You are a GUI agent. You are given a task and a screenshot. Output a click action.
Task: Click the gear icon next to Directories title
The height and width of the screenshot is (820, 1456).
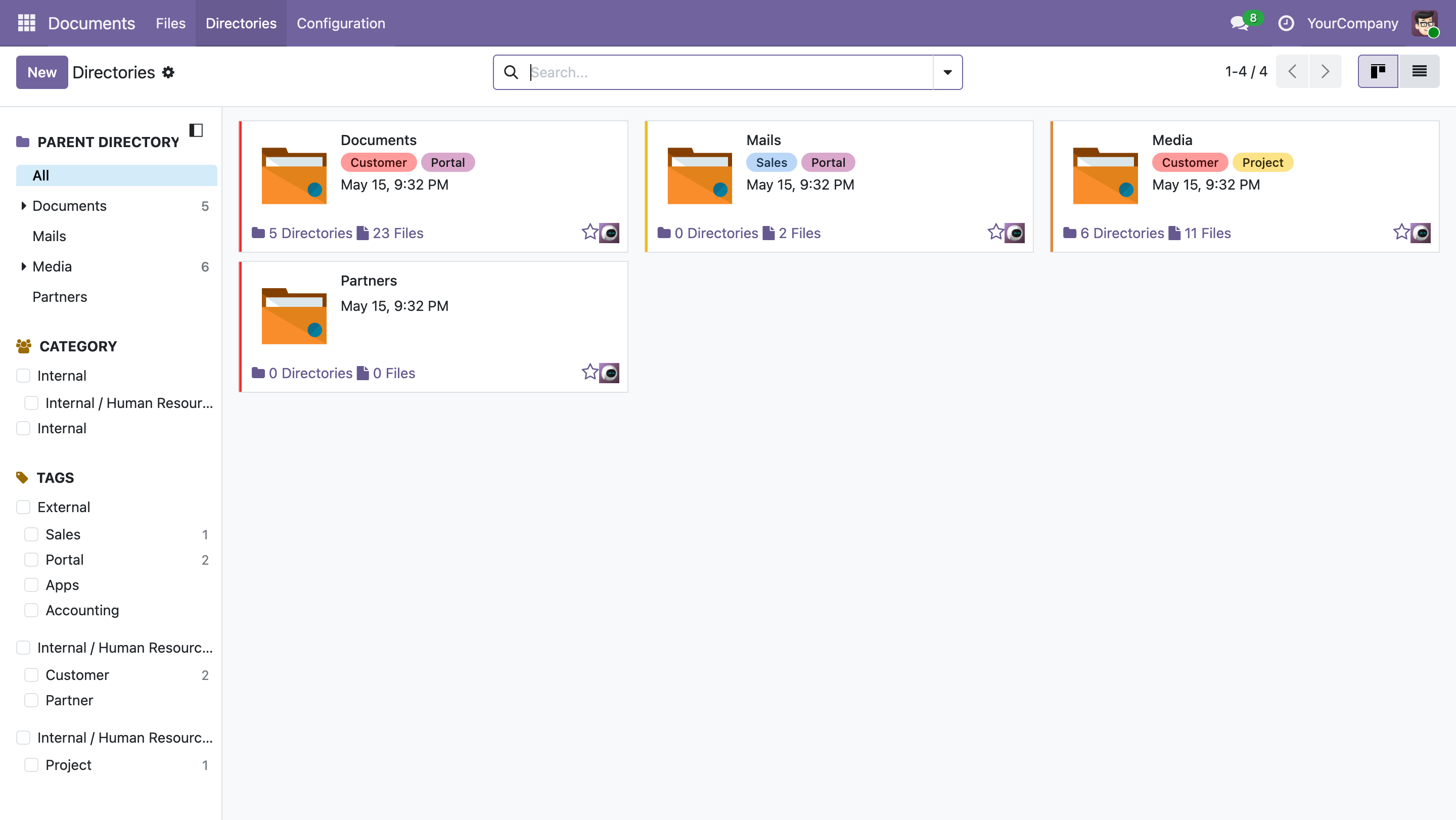(x=168, y=72)
